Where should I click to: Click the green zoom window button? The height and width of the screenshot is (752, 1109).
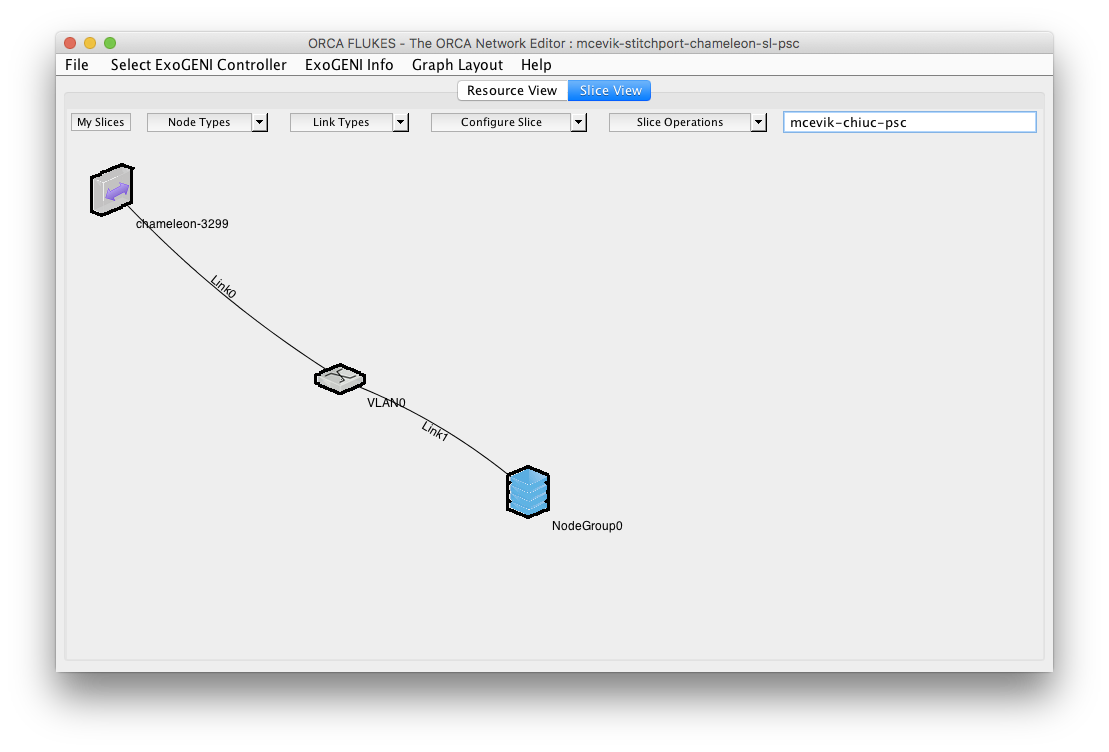(110, 43)
